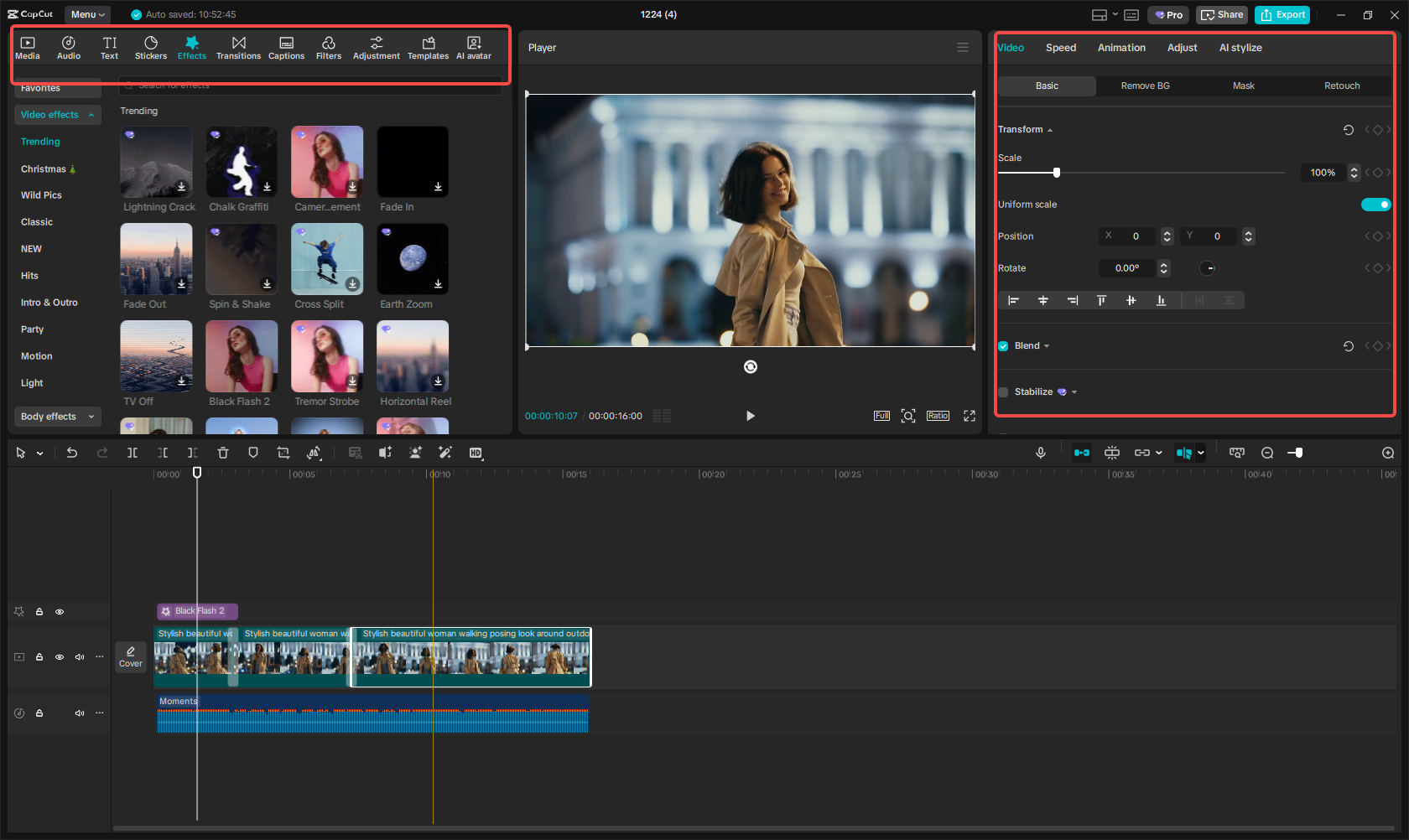This screenshot has width=1409, height=840.
Task: Open the Transitions panel
Action: coord(238,46)
